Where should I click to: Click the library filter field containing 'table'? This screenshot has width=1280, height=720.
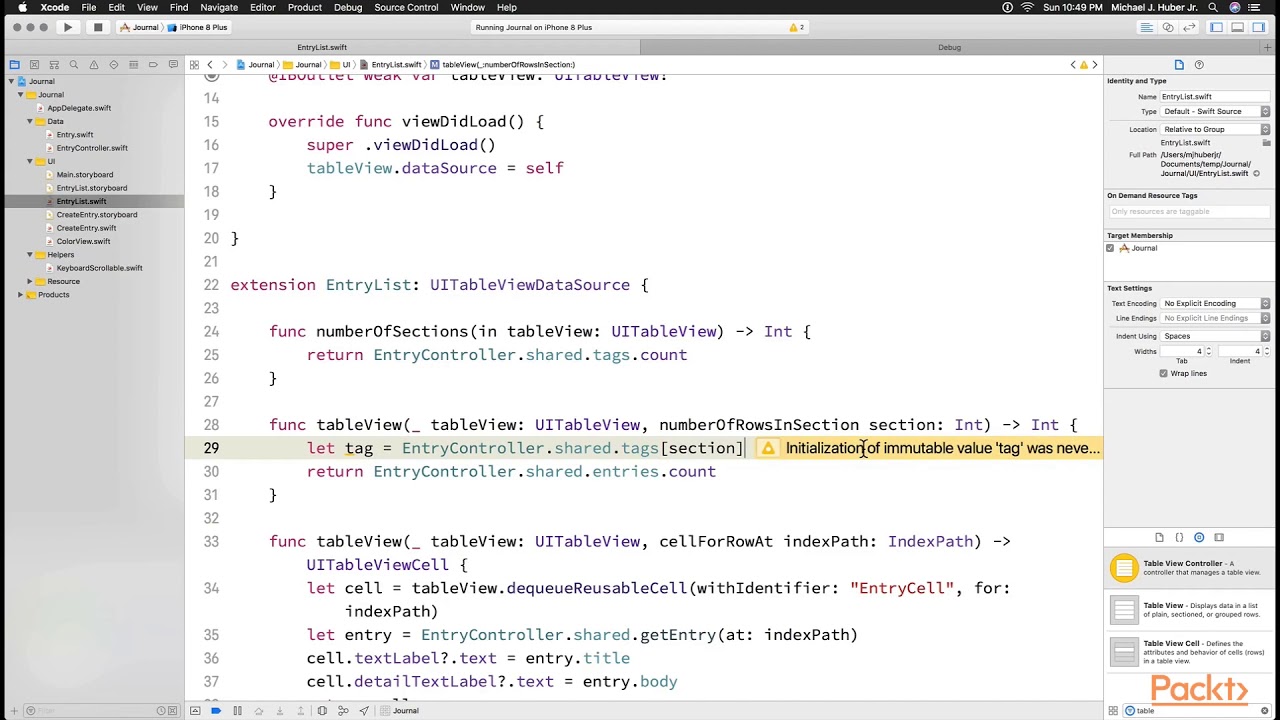pos(1197,711)
